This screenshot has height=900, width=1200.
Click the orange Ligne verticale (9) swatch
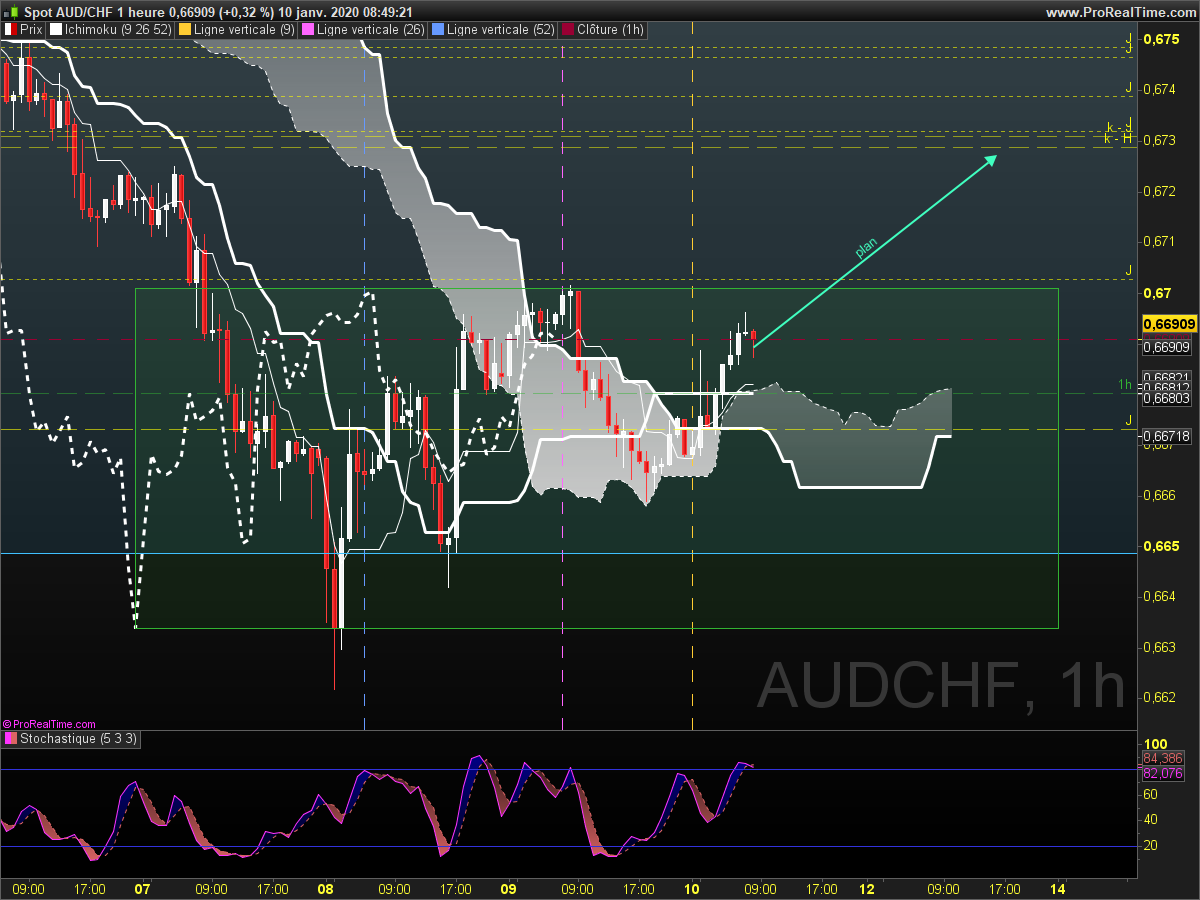coord(184,30)
